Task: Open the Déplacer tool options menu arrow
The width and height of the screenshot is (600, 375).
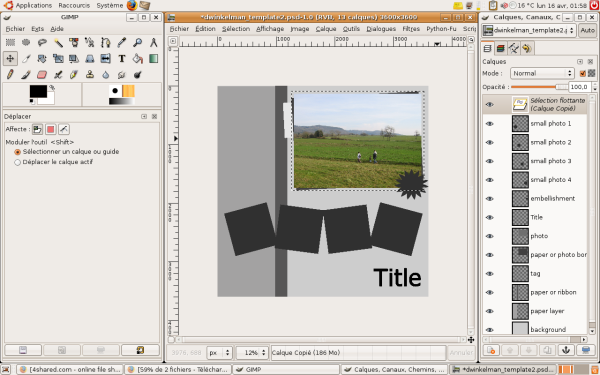Action: point(144,116)
